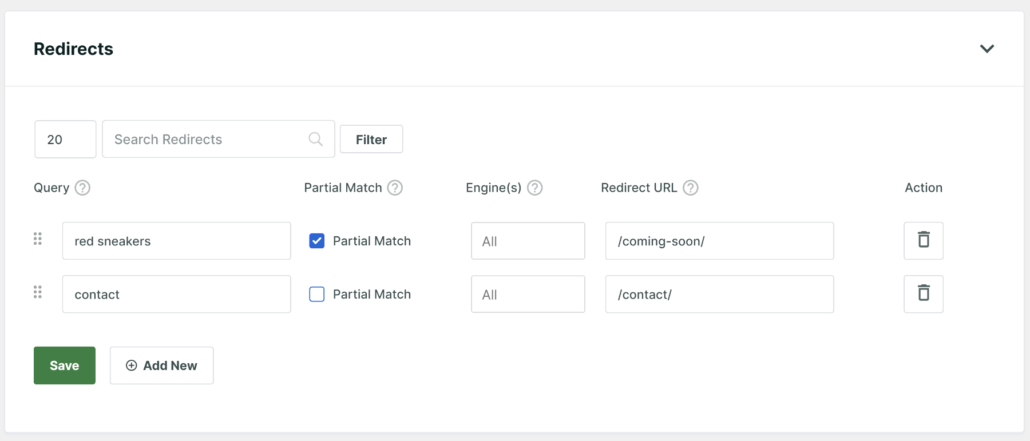Click the magnifier icon in Search Redirects
The image size is (1030, 441).
[x=315, y=139]
